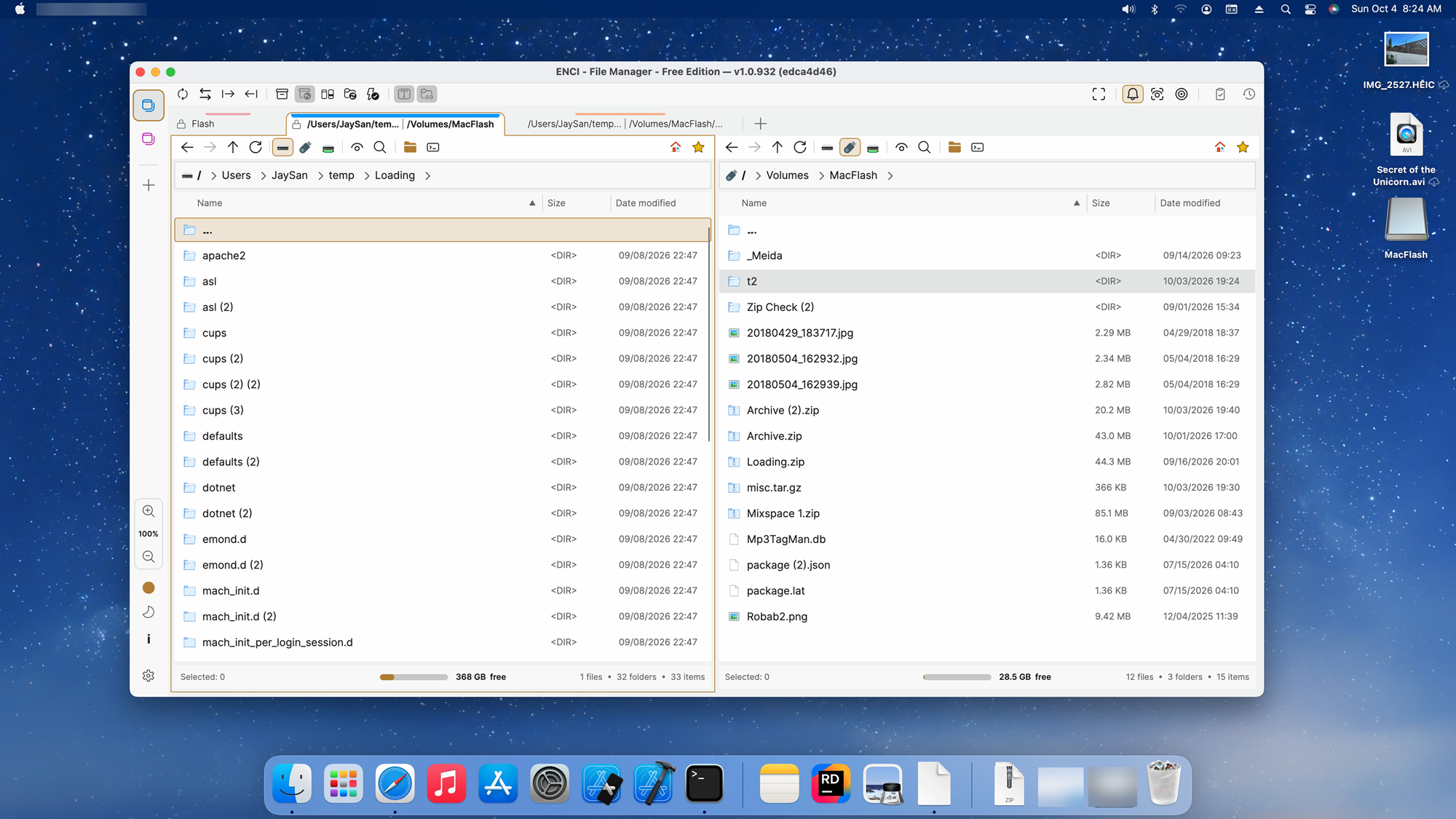Click the sync circular-arrows icon in top toolbar
Image resolution: width=1456 pixels, height=819 pixels.
point(183,94)
